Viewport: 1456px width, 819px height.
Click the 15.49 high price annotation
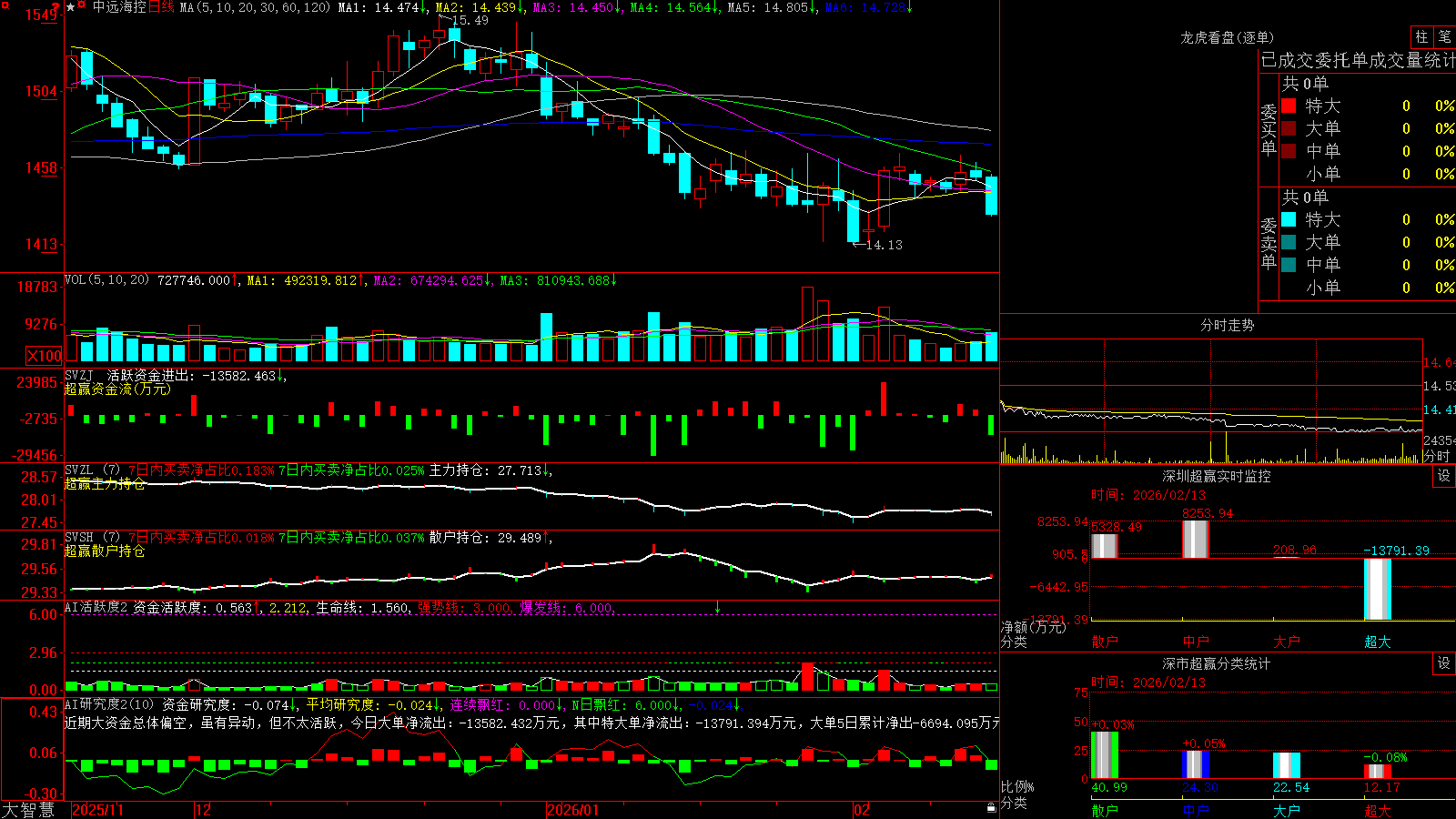[470, 20]
